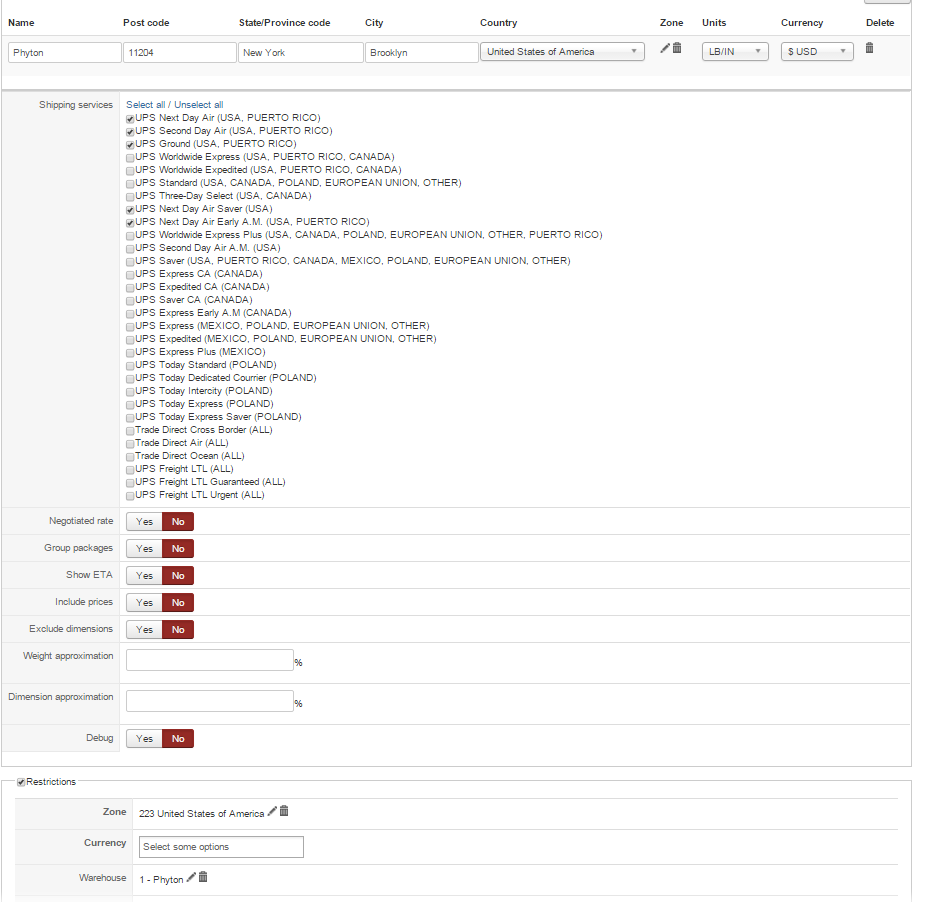Check UPS Worldwide Express Plus service

click(130, 236)
